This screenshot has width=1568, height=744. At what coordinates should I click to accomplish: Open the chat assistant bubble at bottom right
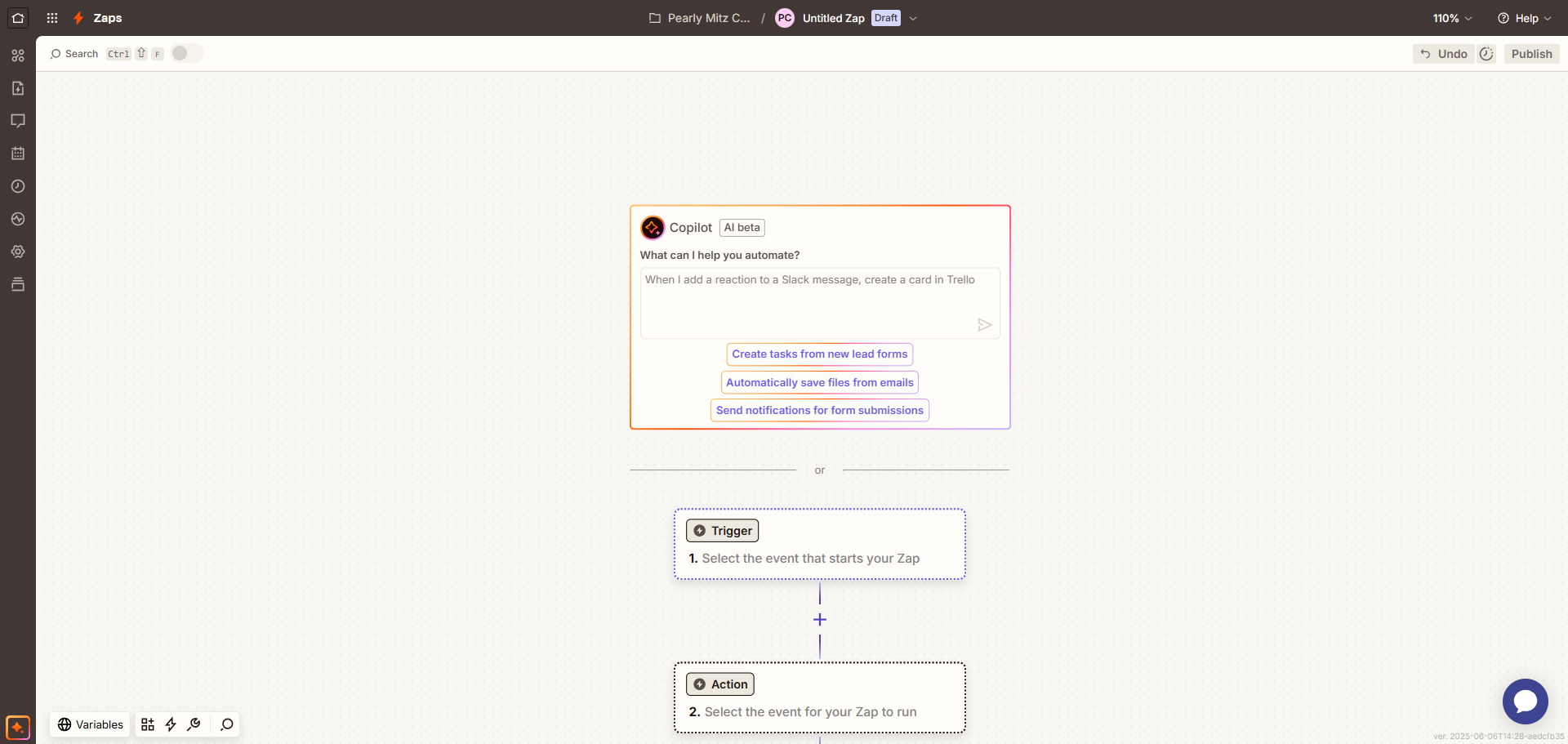(1525, 701)
